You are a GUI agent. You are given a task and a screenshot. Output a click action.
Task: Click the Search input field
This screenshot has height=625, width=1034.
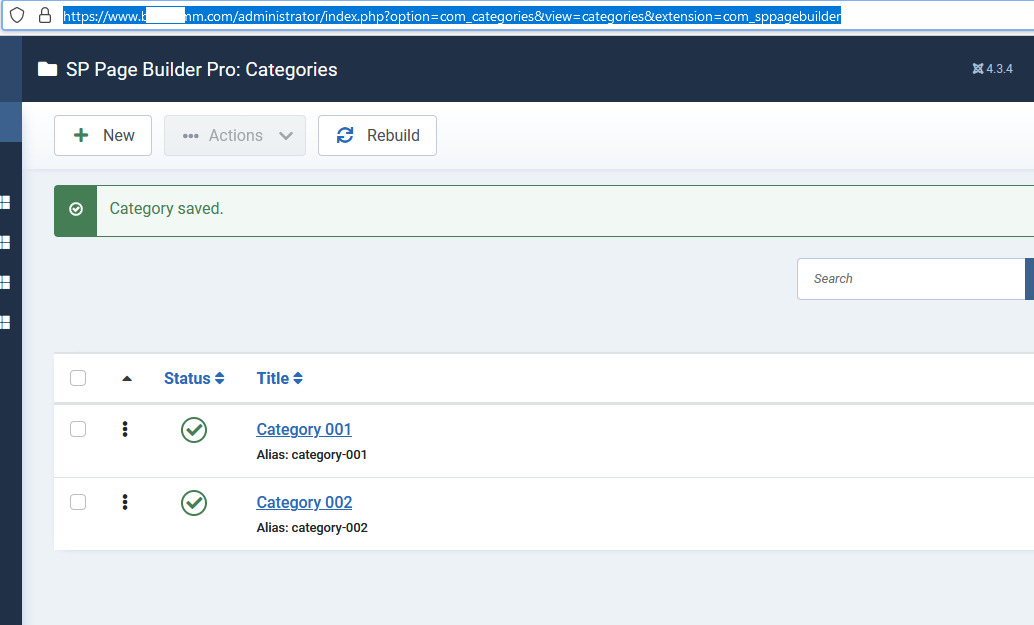[910, 279]
